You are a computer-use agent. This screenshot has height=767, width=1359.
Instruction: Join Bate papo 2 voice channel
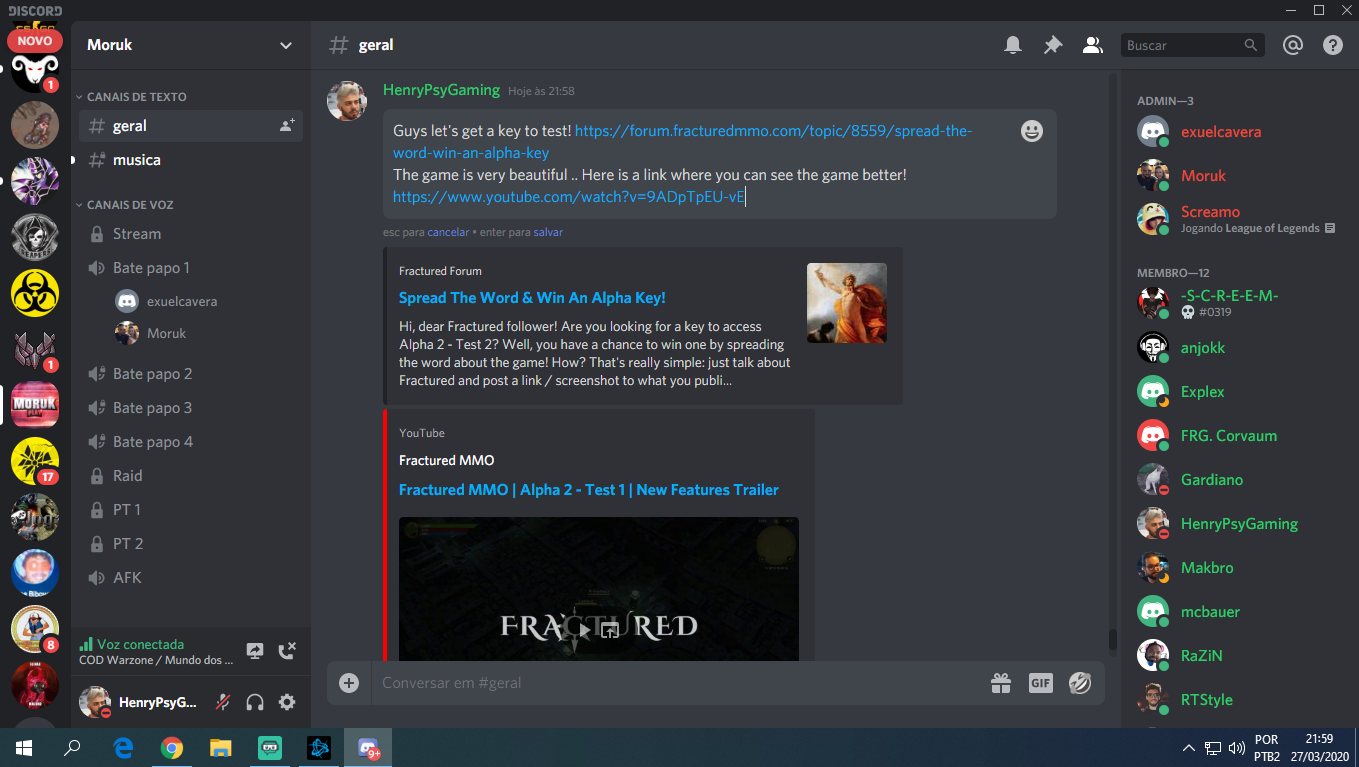[x=190, y=374]
